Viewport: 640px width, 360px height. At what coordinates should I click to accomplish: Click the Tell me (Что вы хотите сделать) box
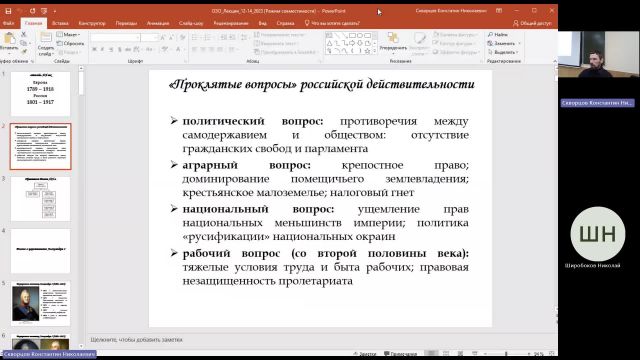(x=332, y=23)
